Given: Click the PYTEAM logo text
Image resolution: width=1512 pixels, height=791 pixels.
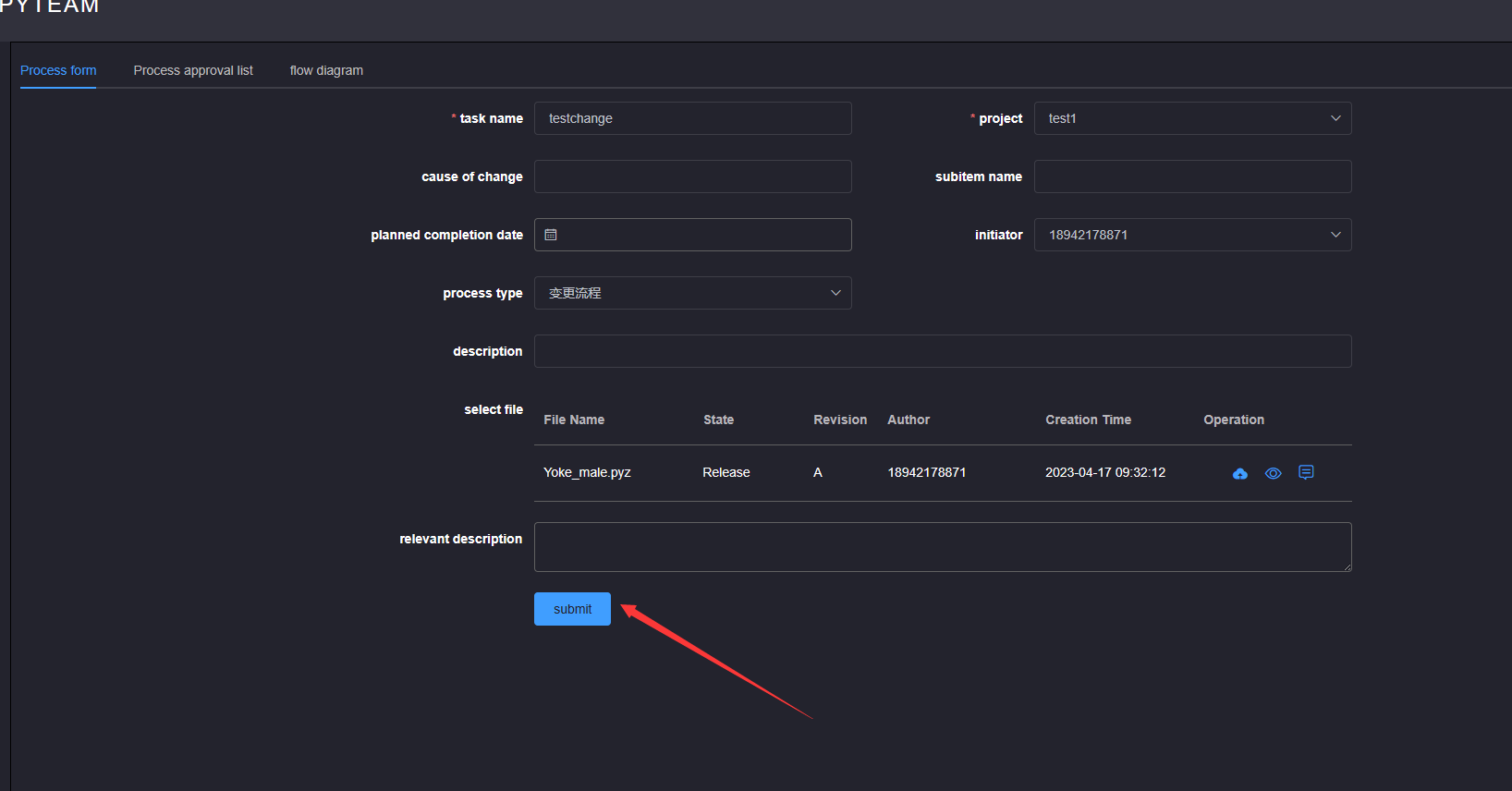Looking at the screenshot, I should point(49,6).
